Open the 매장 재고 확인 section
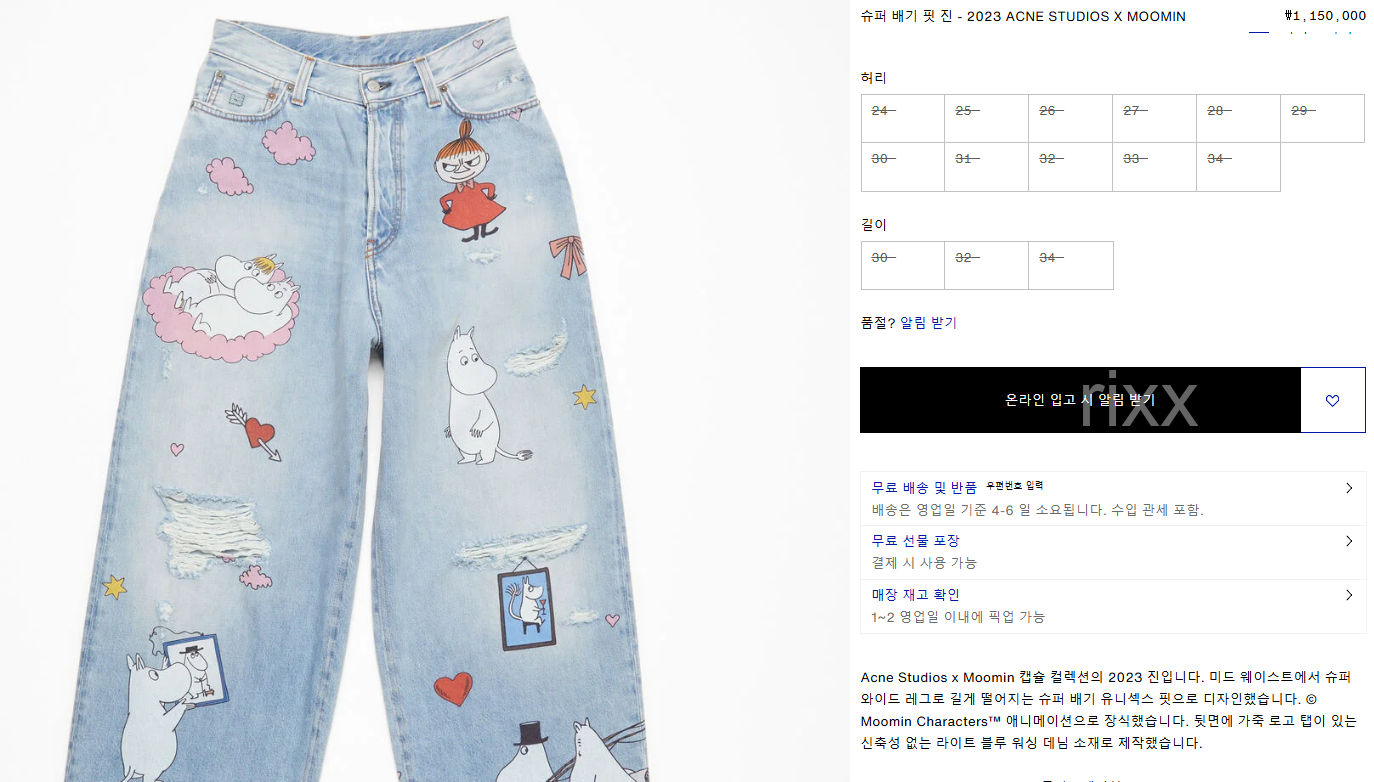The height and width of the screenshot is (782, 1374). coord(1113,606)
